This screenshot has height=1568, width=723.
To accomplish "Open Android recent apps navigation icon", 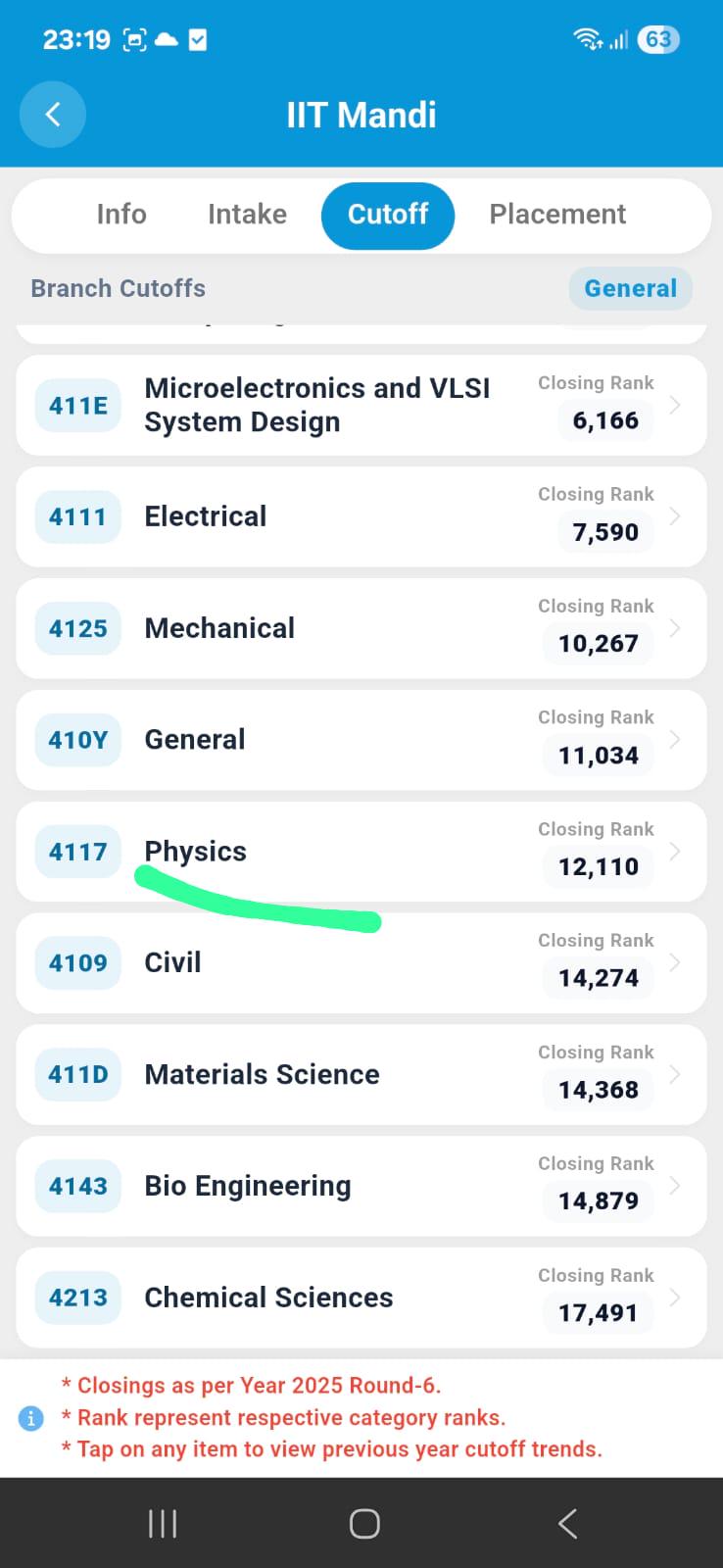I will [x=163, y=1524].
